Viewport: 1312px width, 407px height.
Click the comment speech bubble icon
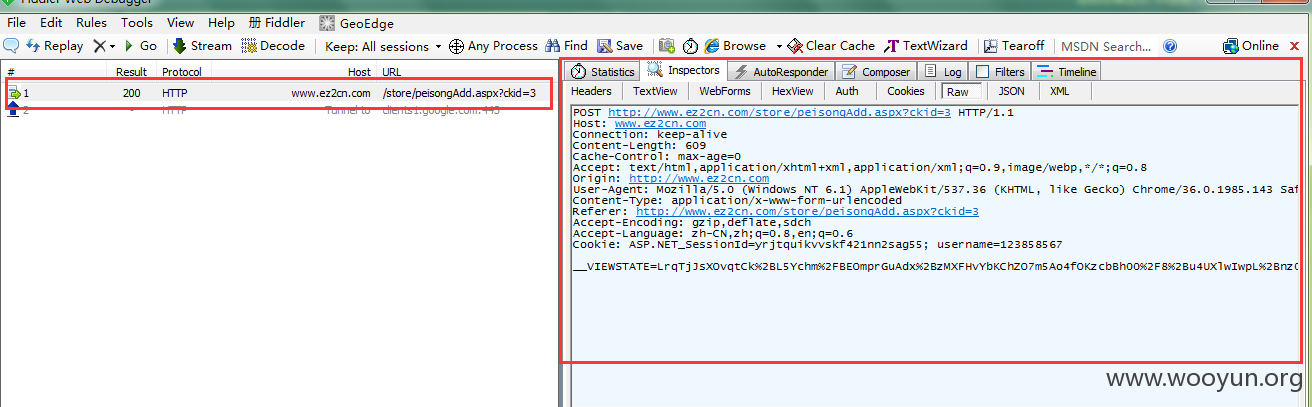click(11, 46)
